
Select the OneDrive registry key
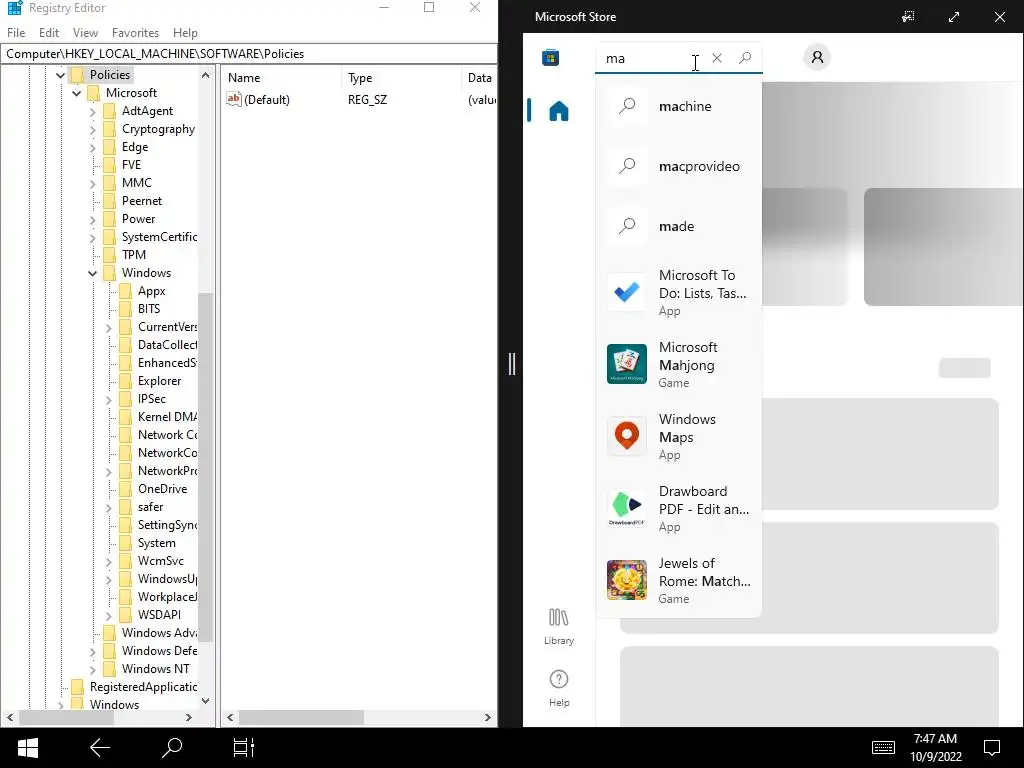pos(163,488)
